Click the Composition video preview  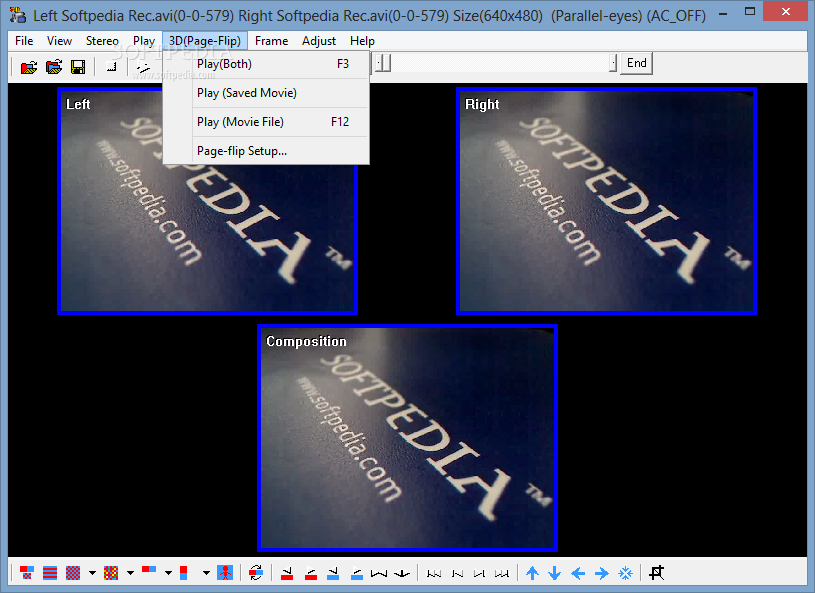coord(407,438)
